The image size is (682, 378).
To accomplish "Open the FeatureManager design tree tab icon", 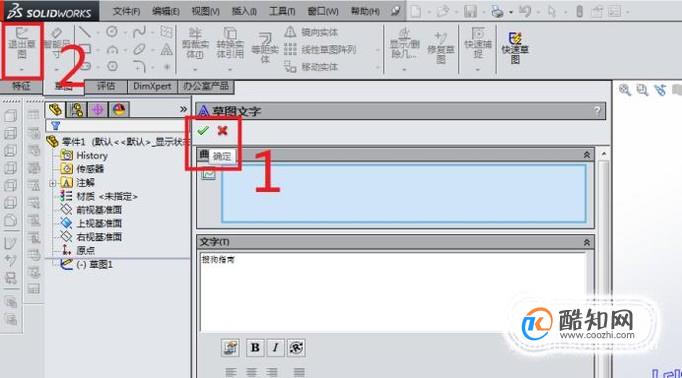I will tap(56, 110).
